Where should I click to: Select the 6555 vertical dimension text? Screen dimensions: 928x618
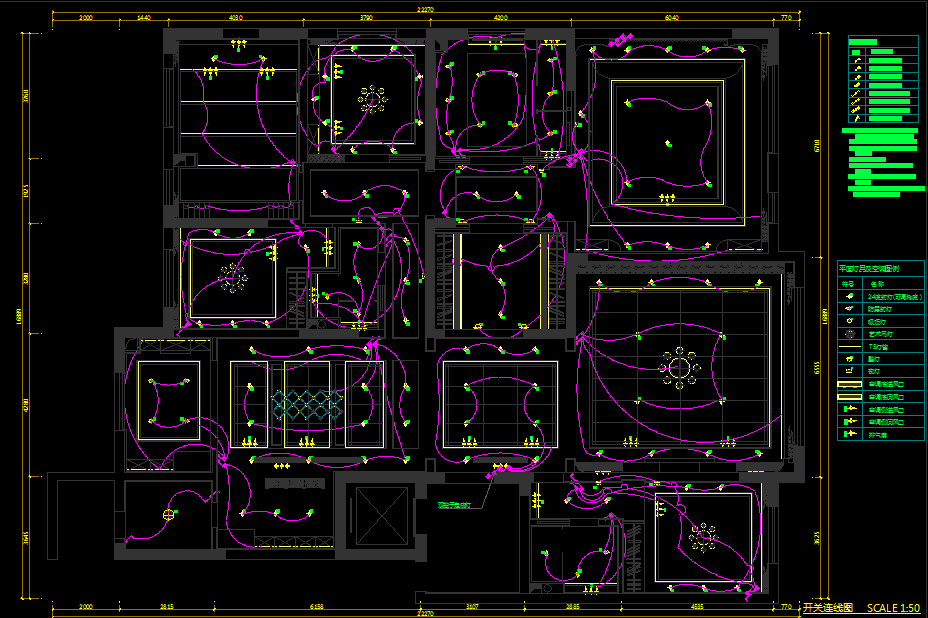point(817,368)
